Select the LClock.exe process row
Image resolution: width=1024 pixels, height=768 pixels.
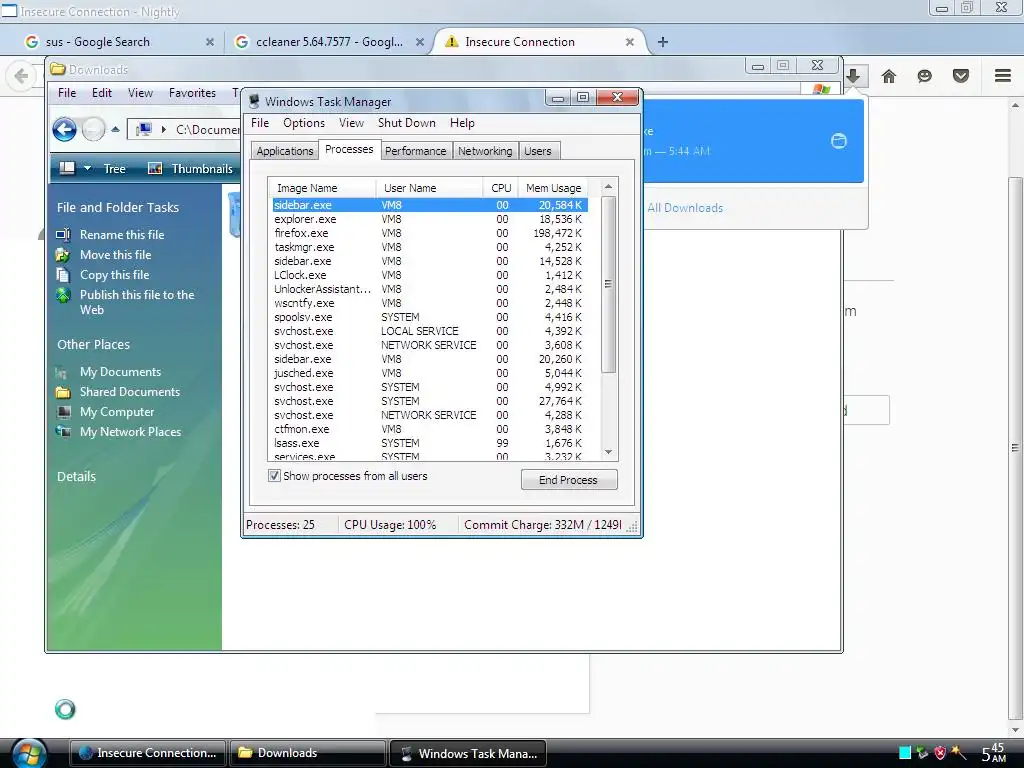coord(429,275)
